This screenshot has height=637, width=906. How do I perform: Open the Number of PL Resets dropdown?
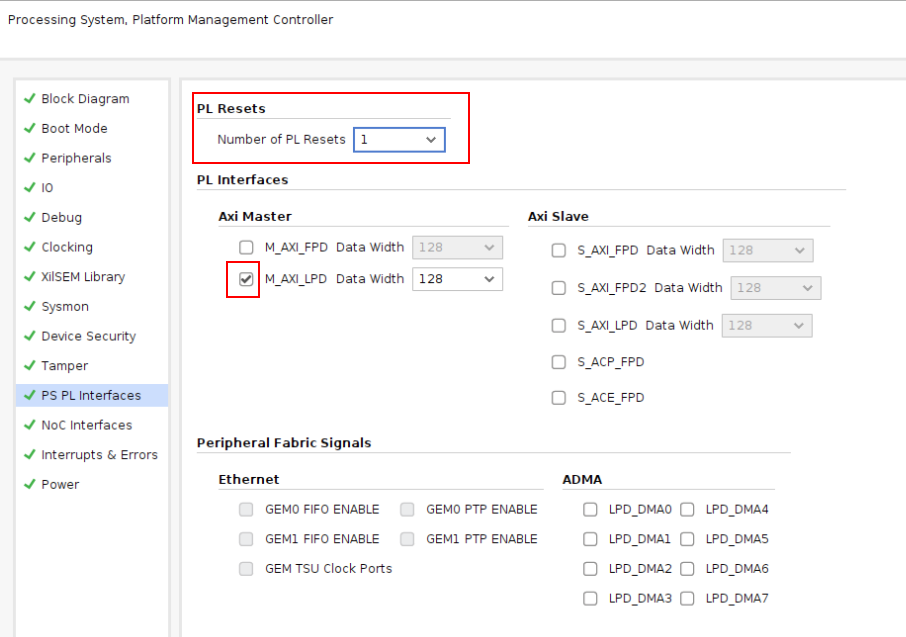(432, 140)
